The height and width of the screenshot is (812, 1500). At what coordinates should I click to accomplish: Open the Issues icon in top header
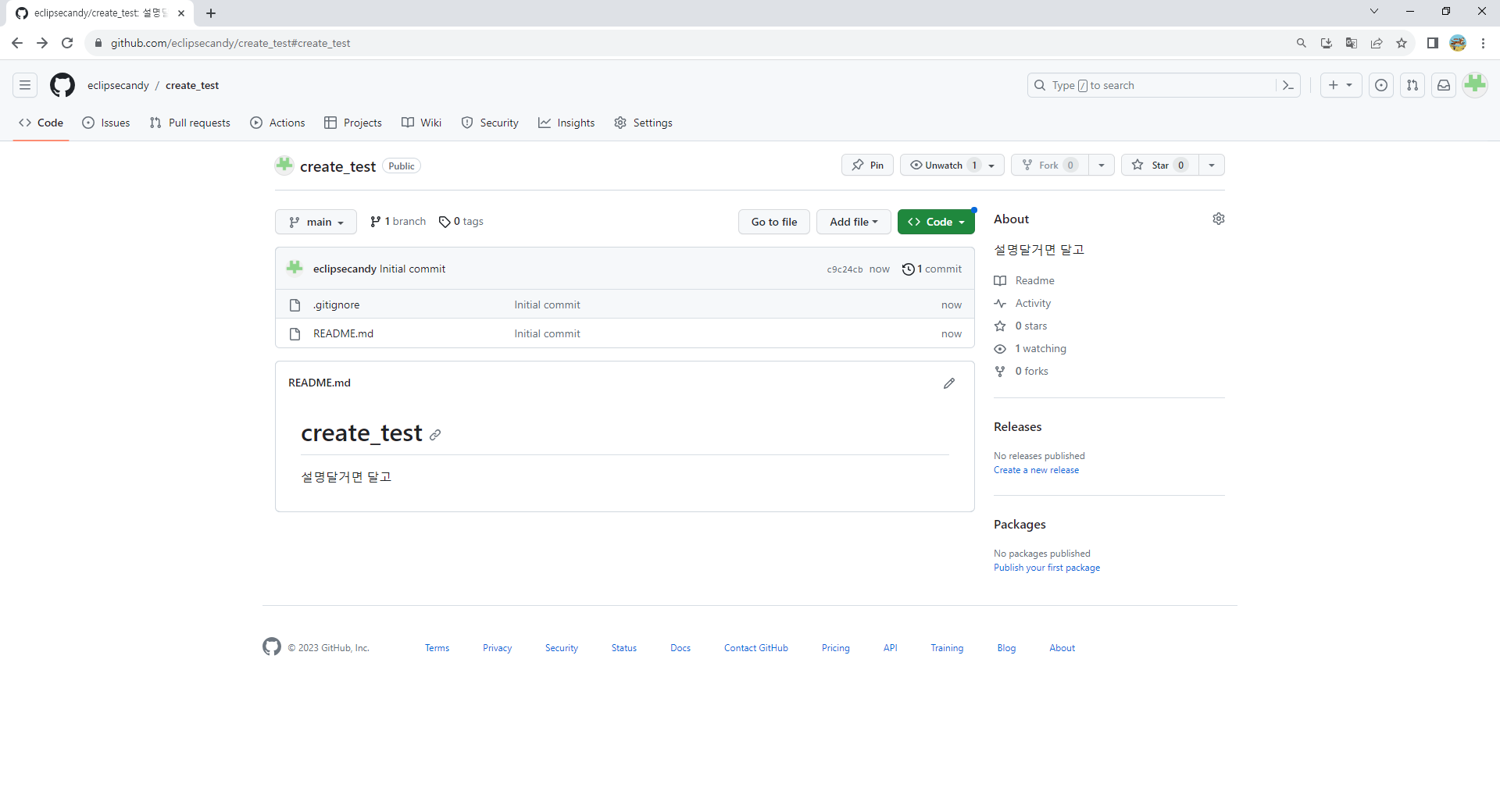tap(1381, 85)
